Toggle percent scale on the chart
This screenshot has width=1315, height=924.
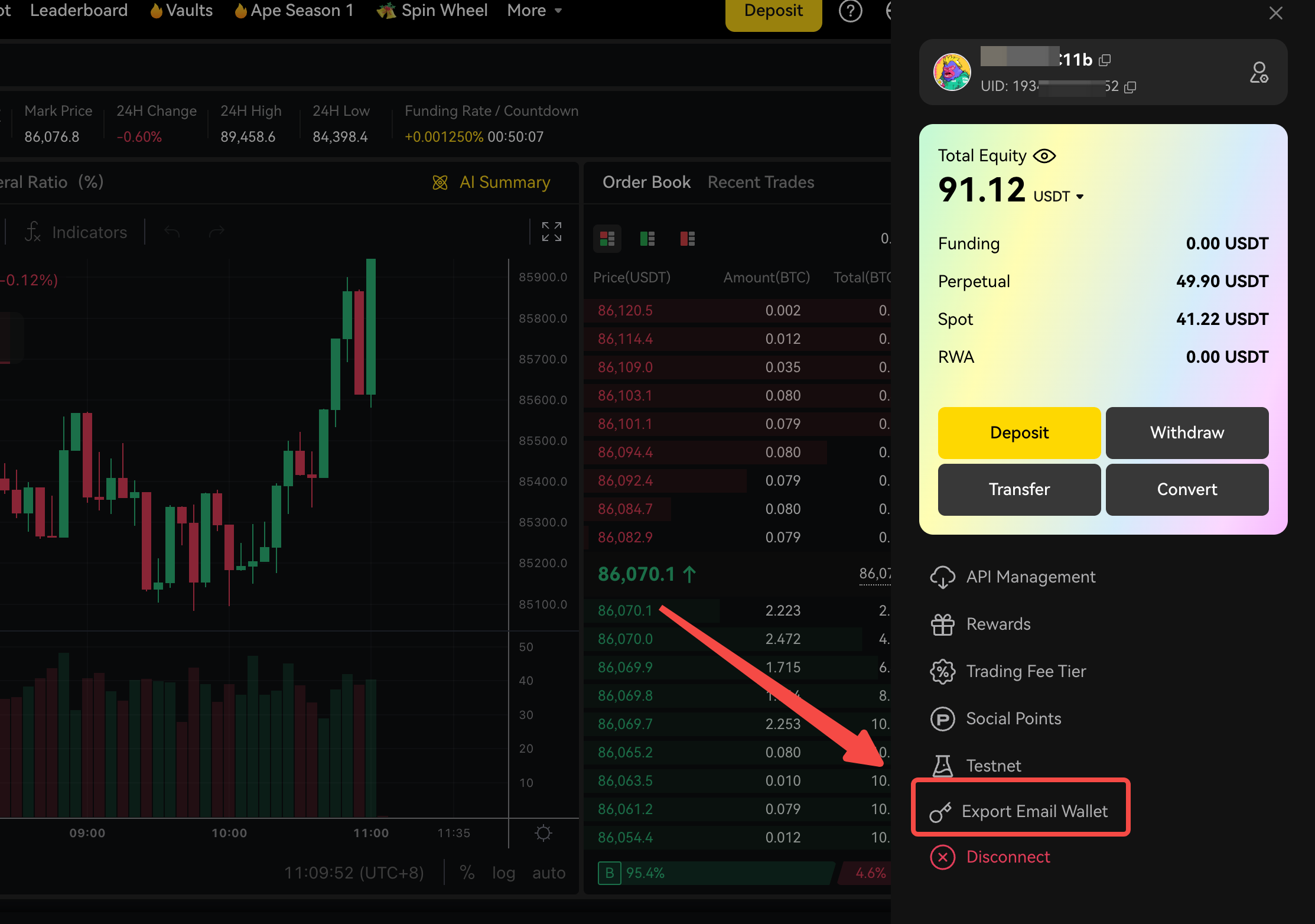(x=467, y=873)
